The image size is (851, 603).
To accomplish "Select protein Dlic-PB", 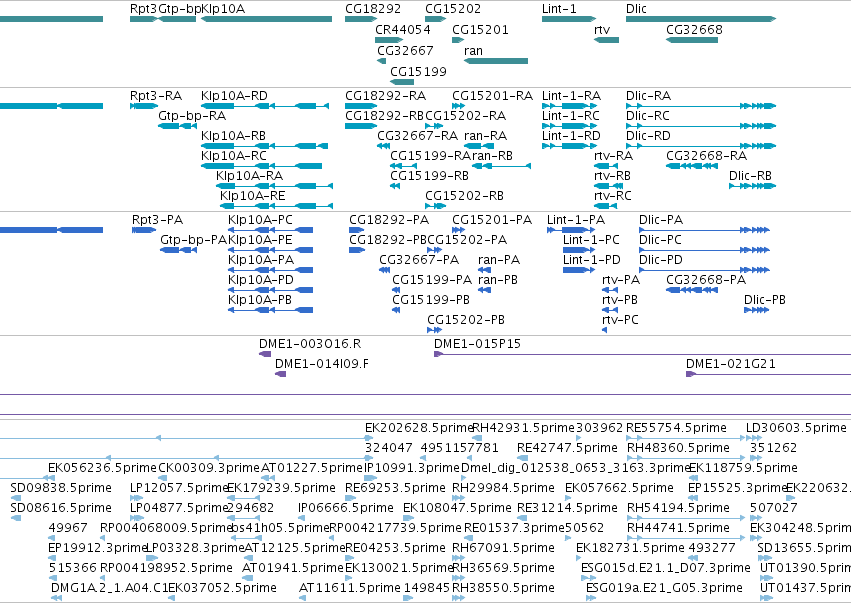I will (757, 310).
